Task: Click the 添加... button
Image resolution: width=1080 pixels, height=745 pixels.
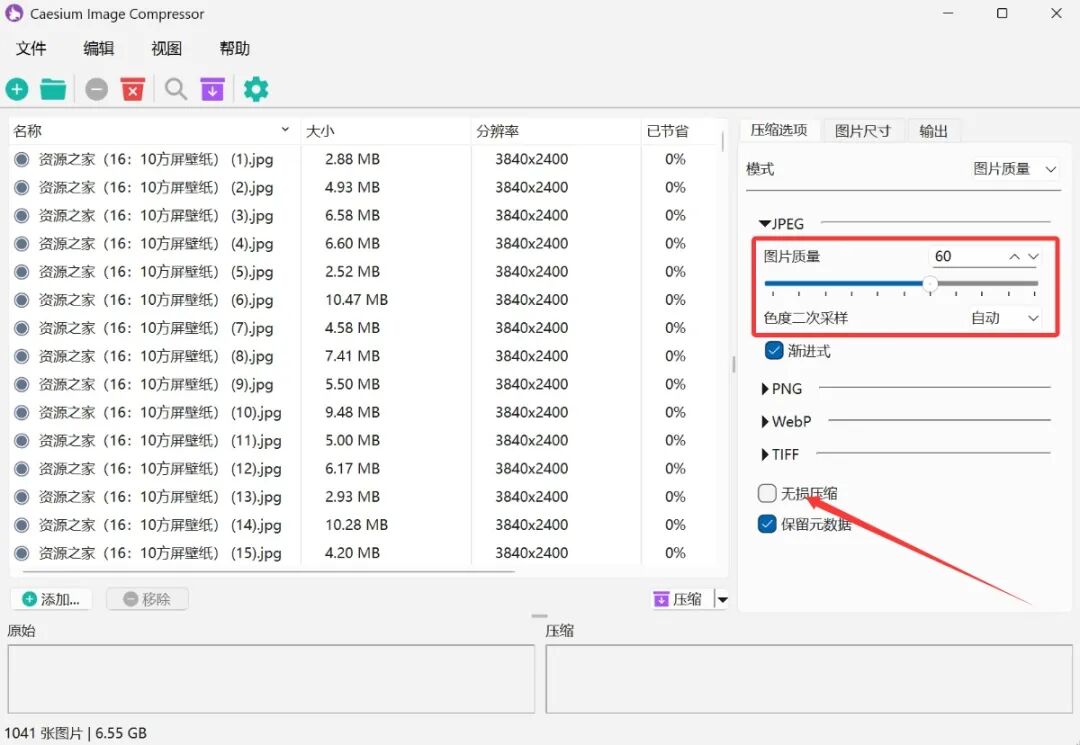Action: [x=51, y=599]
